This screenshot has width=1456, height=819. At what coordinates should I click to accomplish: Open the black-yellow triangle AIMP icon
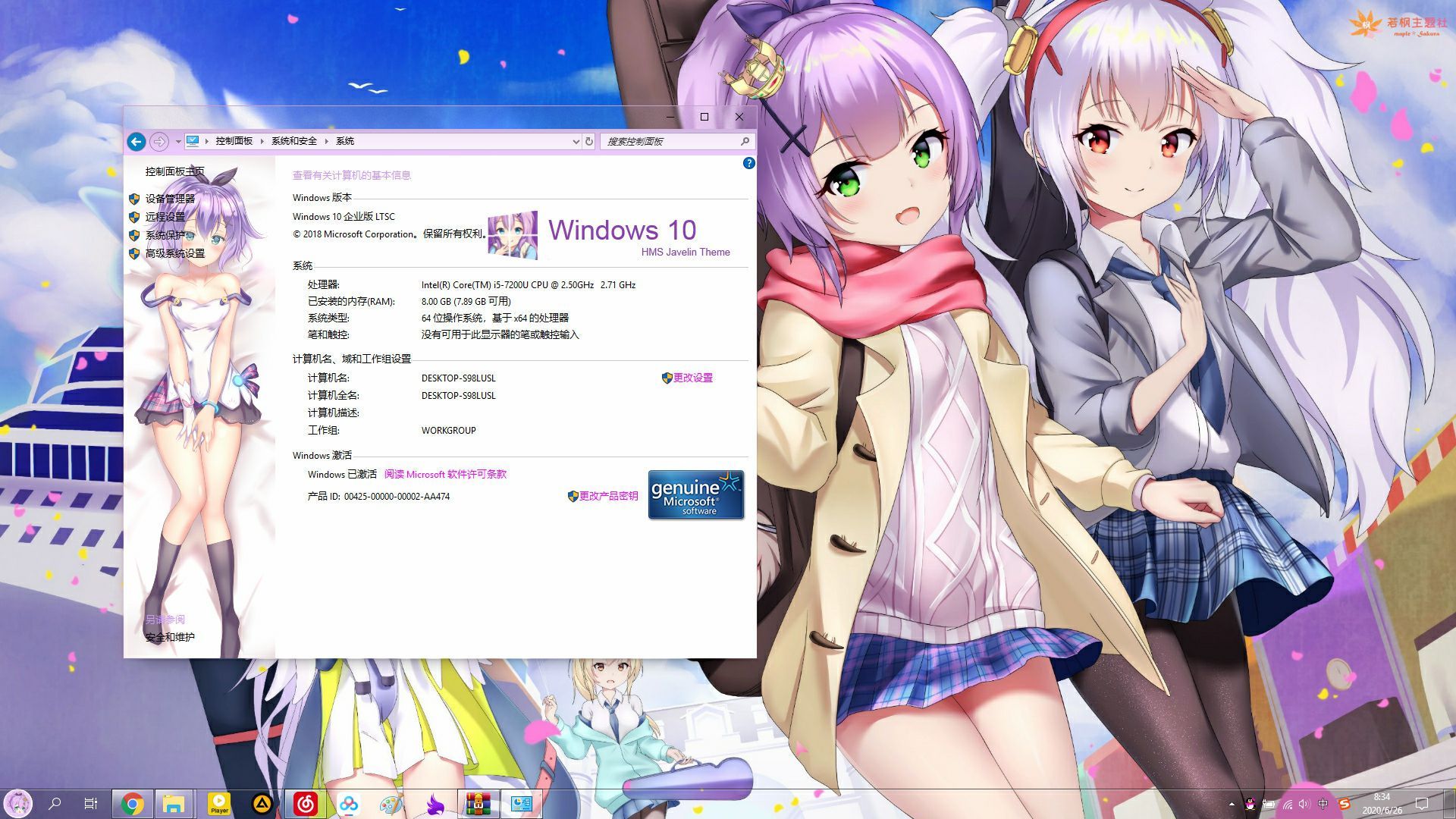[x=262, y=804]
